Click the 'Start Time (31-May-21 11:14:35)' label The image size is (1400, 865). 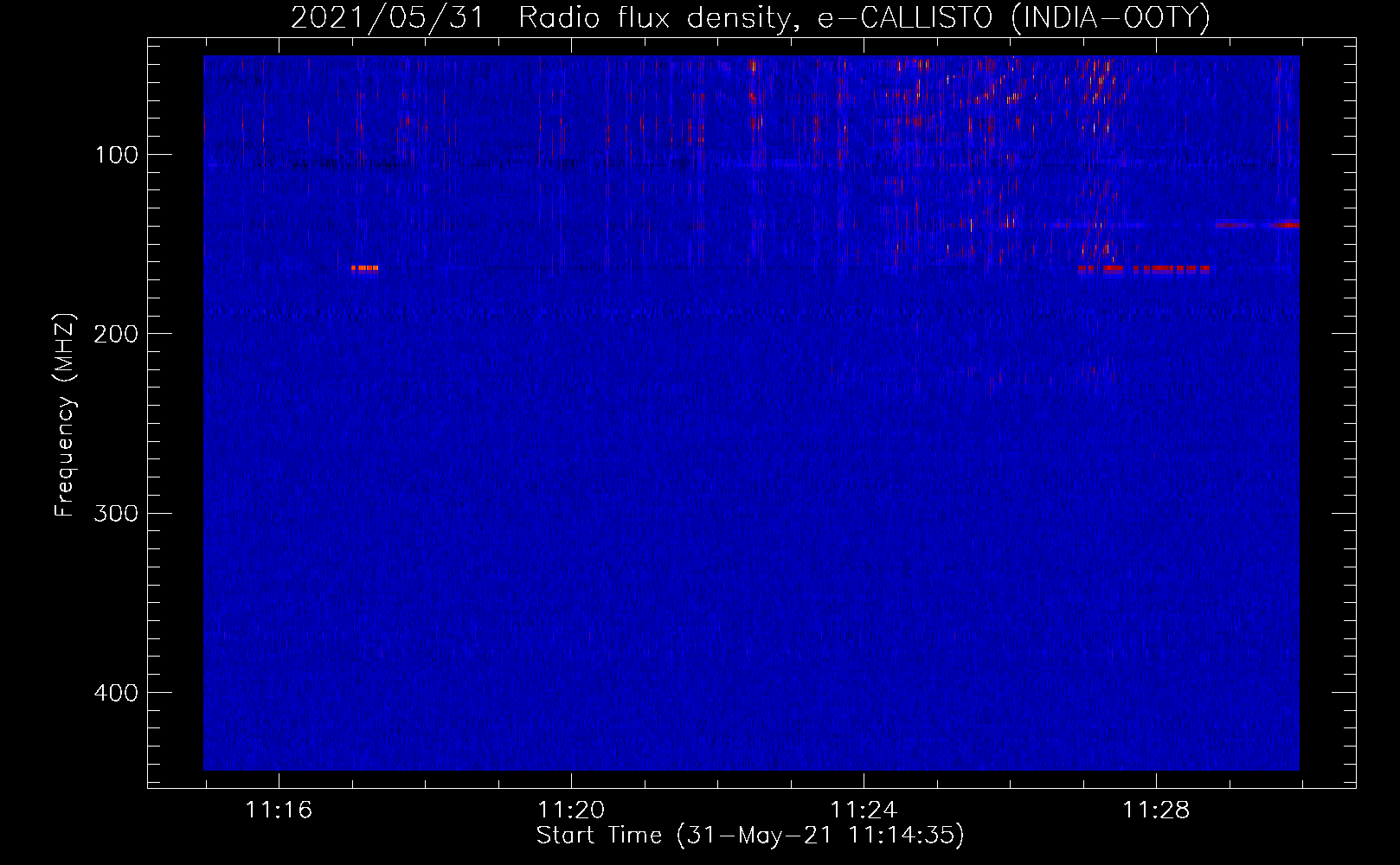coord(750,836)
